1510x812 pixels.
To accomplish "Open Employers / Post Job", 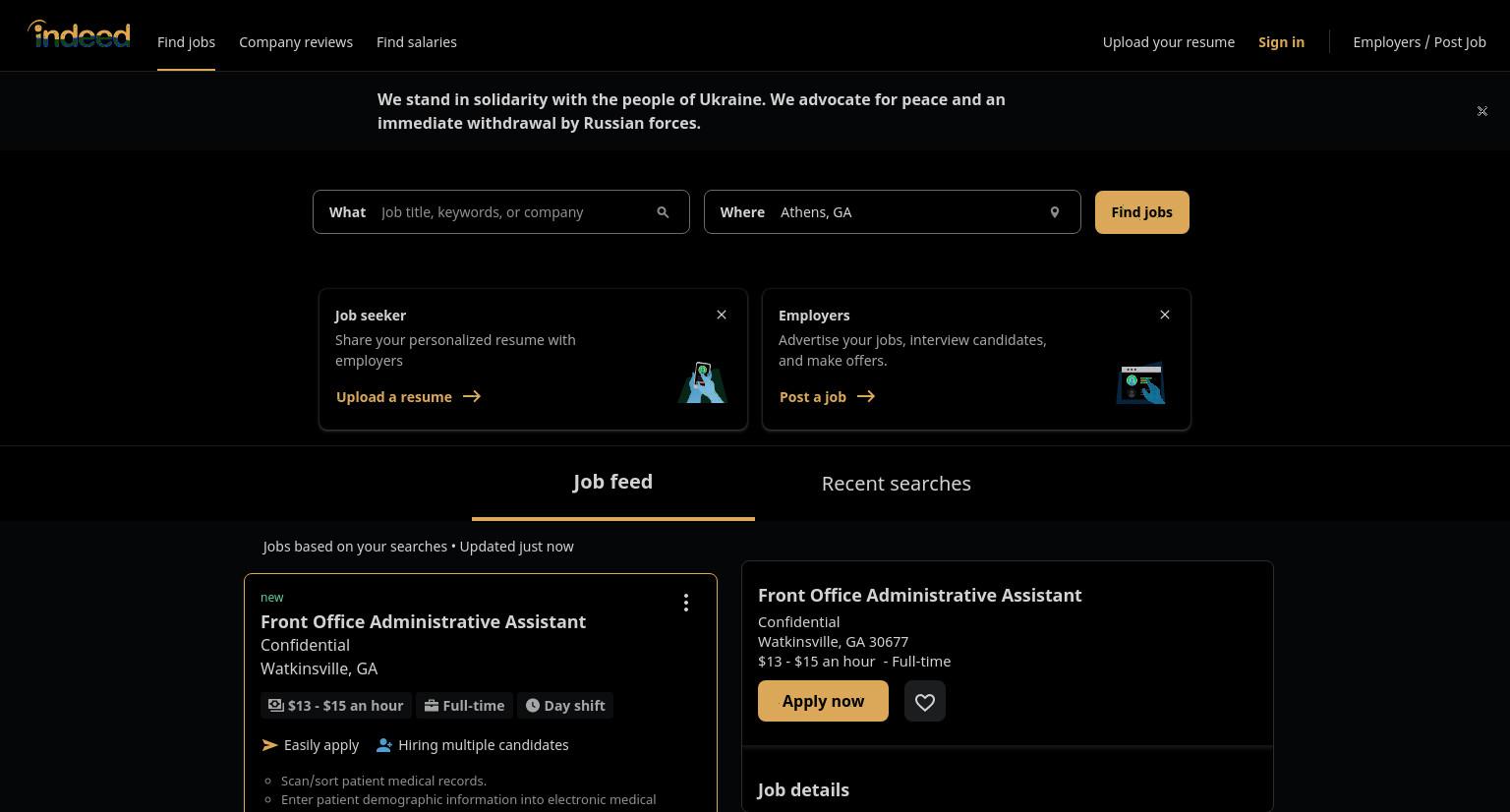I will [x=1420, y=42].
